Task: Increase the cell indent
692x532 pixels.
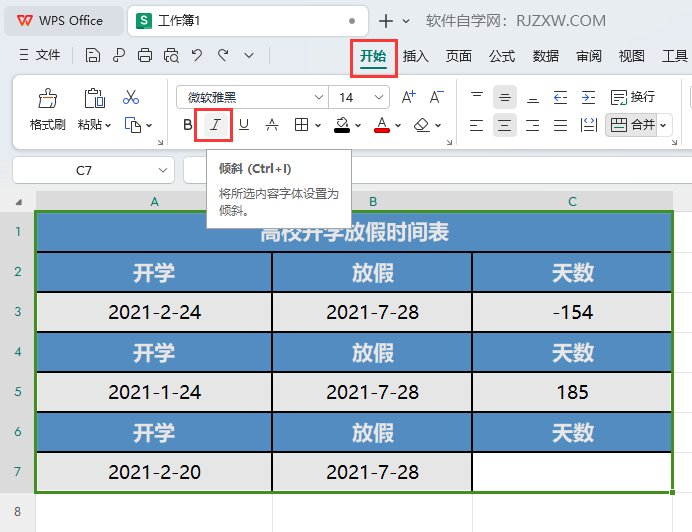Action: coord(588,97)
